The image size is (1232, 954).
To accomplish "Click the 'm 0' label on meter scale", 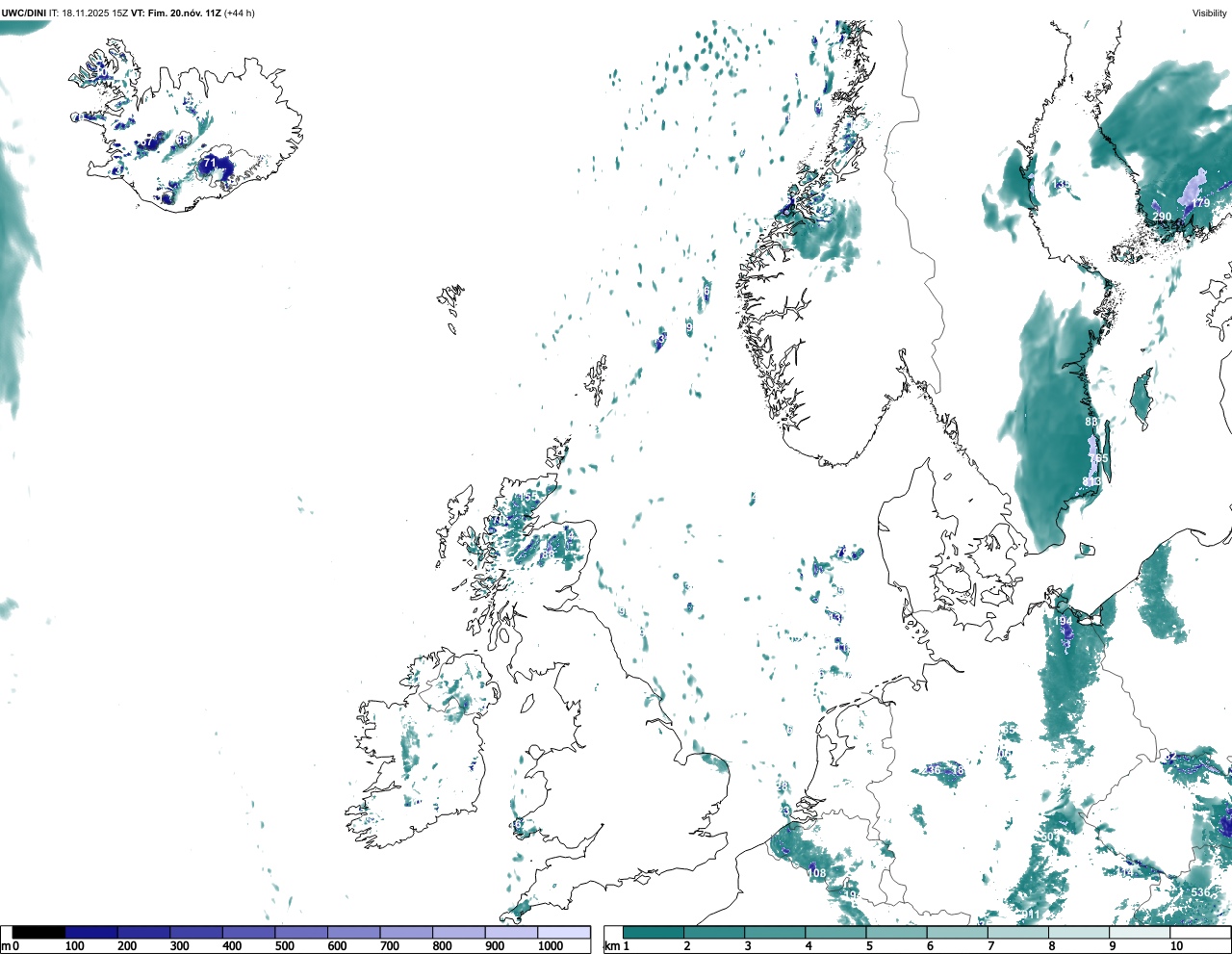I will (x=10, y=946).
